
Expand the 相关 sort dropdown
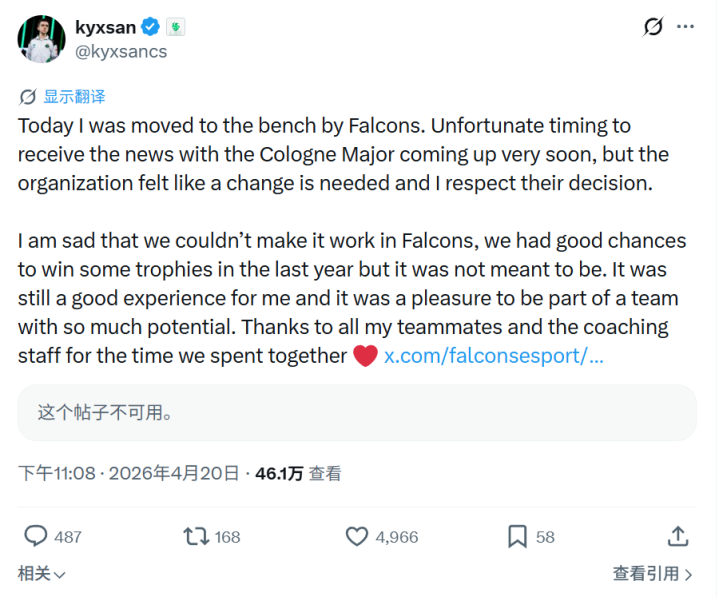[x=42, y=574]
